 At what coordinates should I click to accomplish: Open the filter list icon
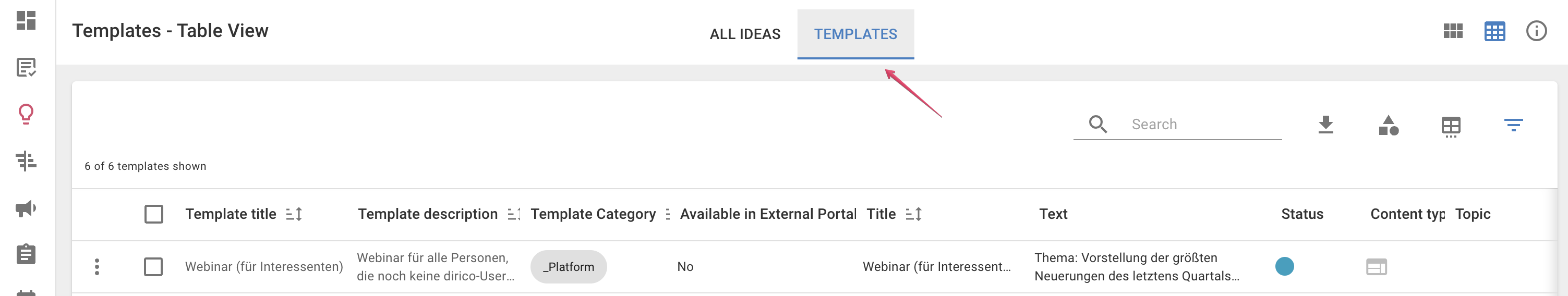coord(1513,125)
